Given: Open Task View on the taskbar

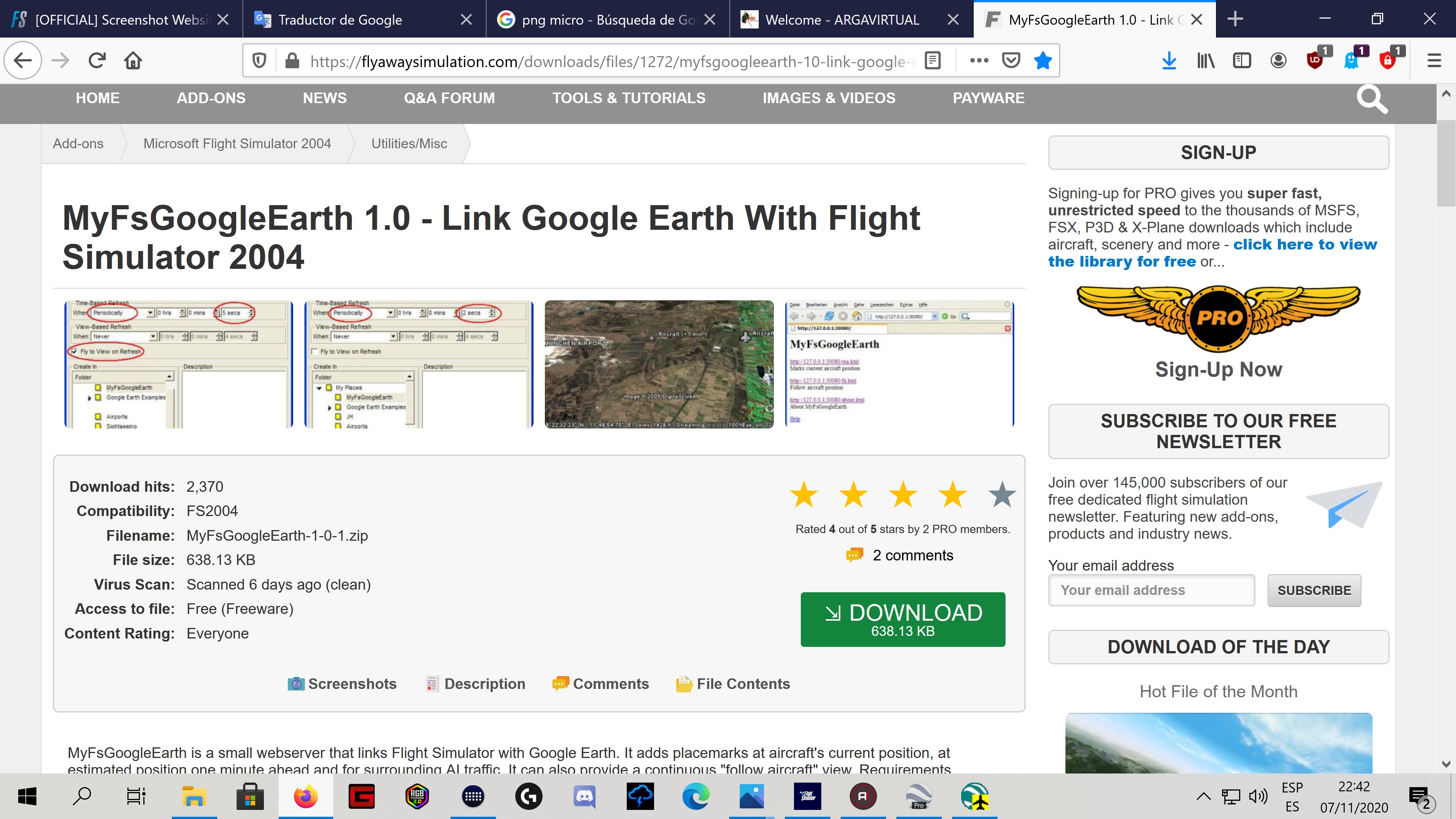Looking at the screenshot, I should tap(136, 796).
